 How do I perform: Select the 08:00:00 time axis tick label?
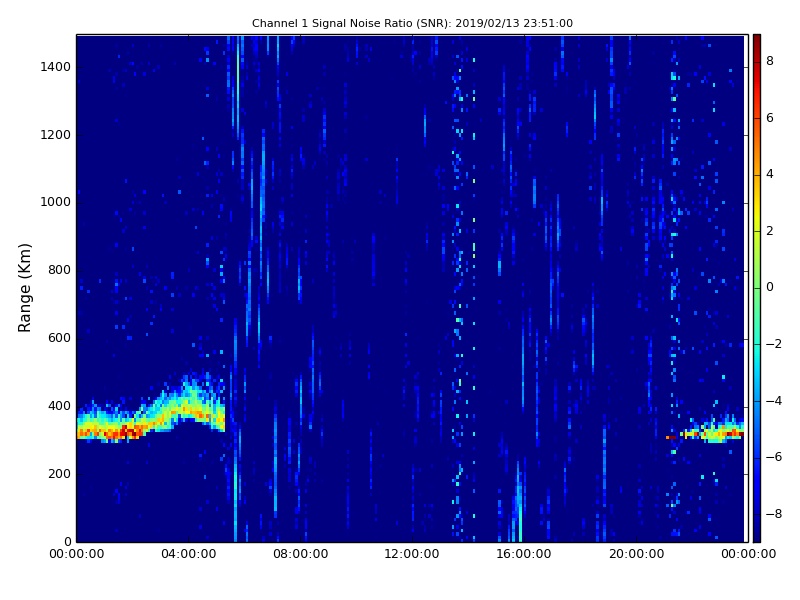[x=301, y=554]
